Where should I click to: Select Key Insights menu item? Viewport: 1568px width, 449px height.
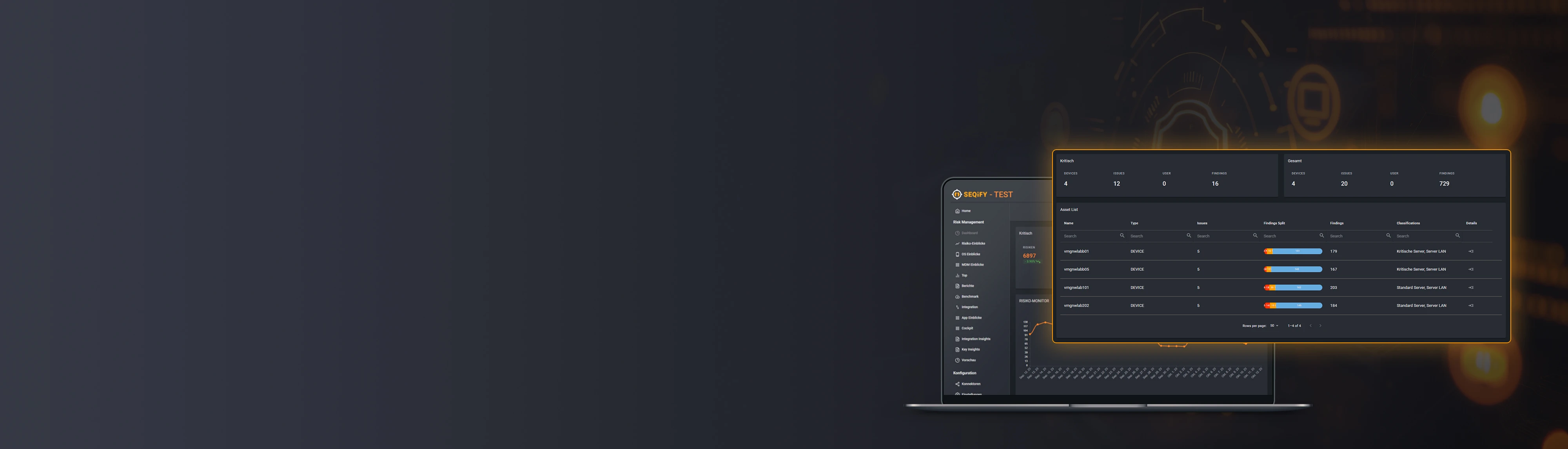[970, 349]
